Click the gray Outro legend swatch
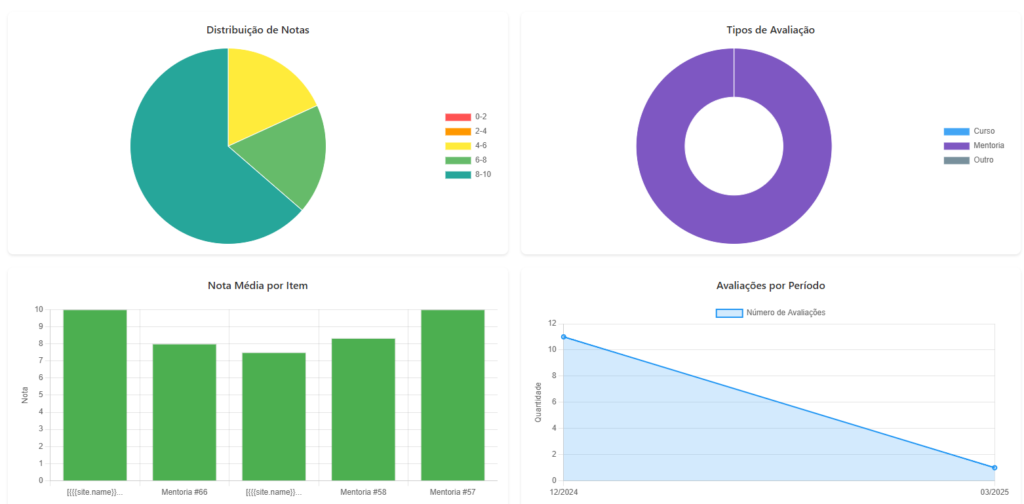Image resolution: width=1024 pixels, height=504 pixels. tap(957, 160)
